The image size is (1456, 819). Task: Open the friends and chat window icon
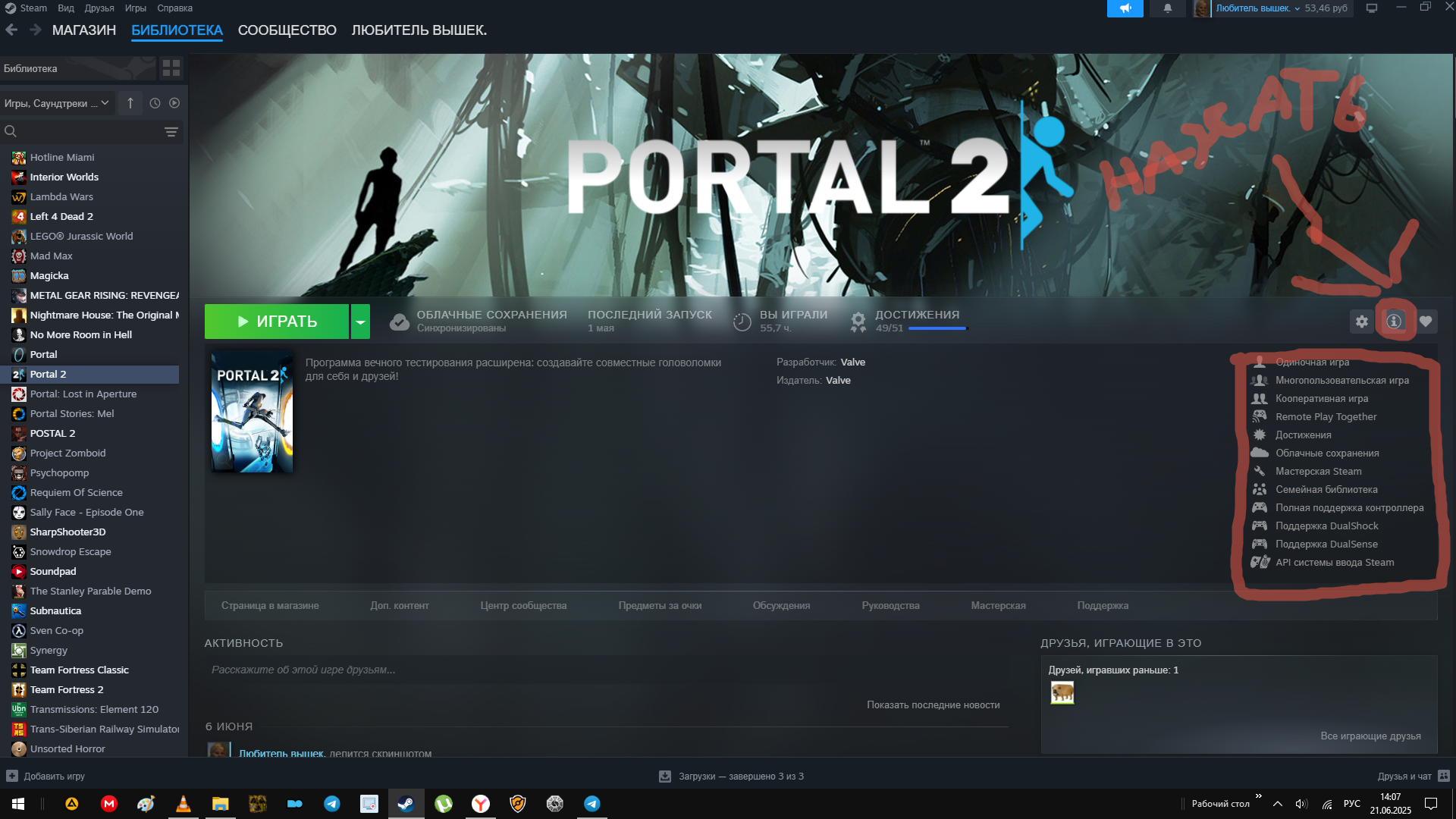pyautogui.click(x=1444, y=776)
